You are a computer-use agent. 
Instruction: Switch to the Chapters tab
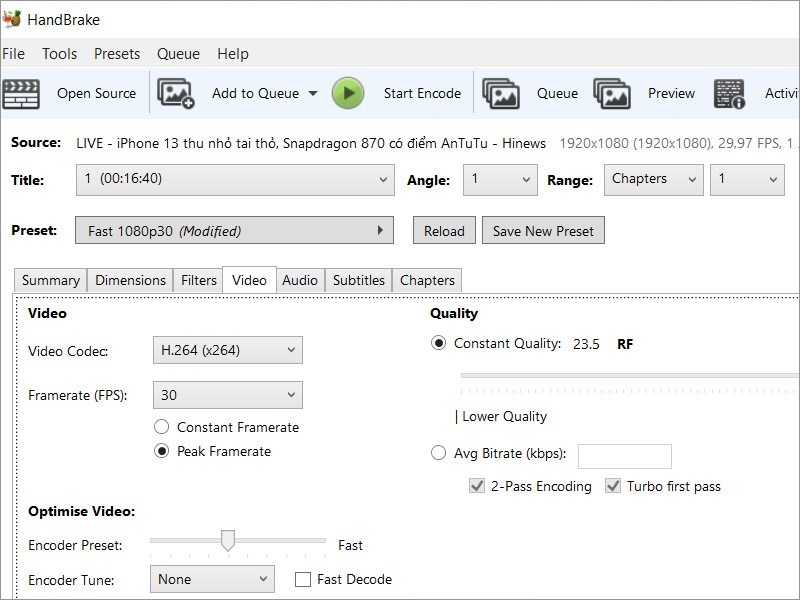[x=427, y=280]
